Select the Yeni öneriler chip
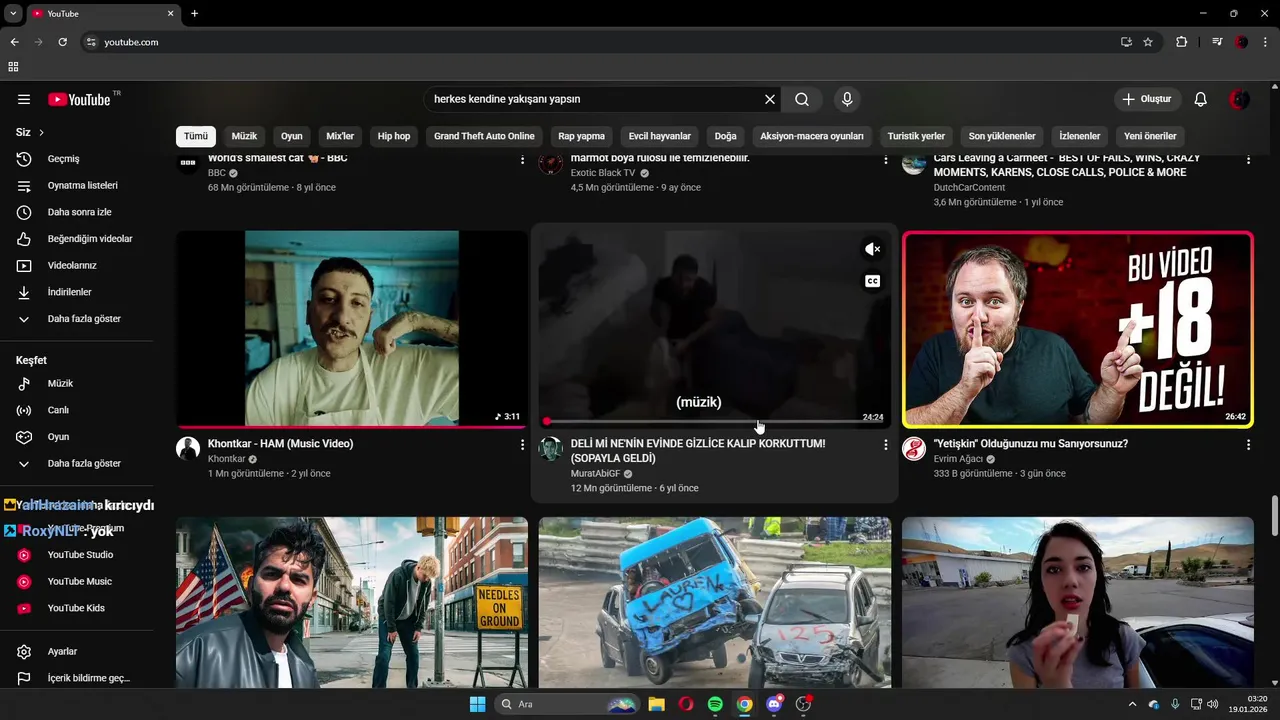Viewport: 1280px width, 720px height. click(x=1150, y=136)
